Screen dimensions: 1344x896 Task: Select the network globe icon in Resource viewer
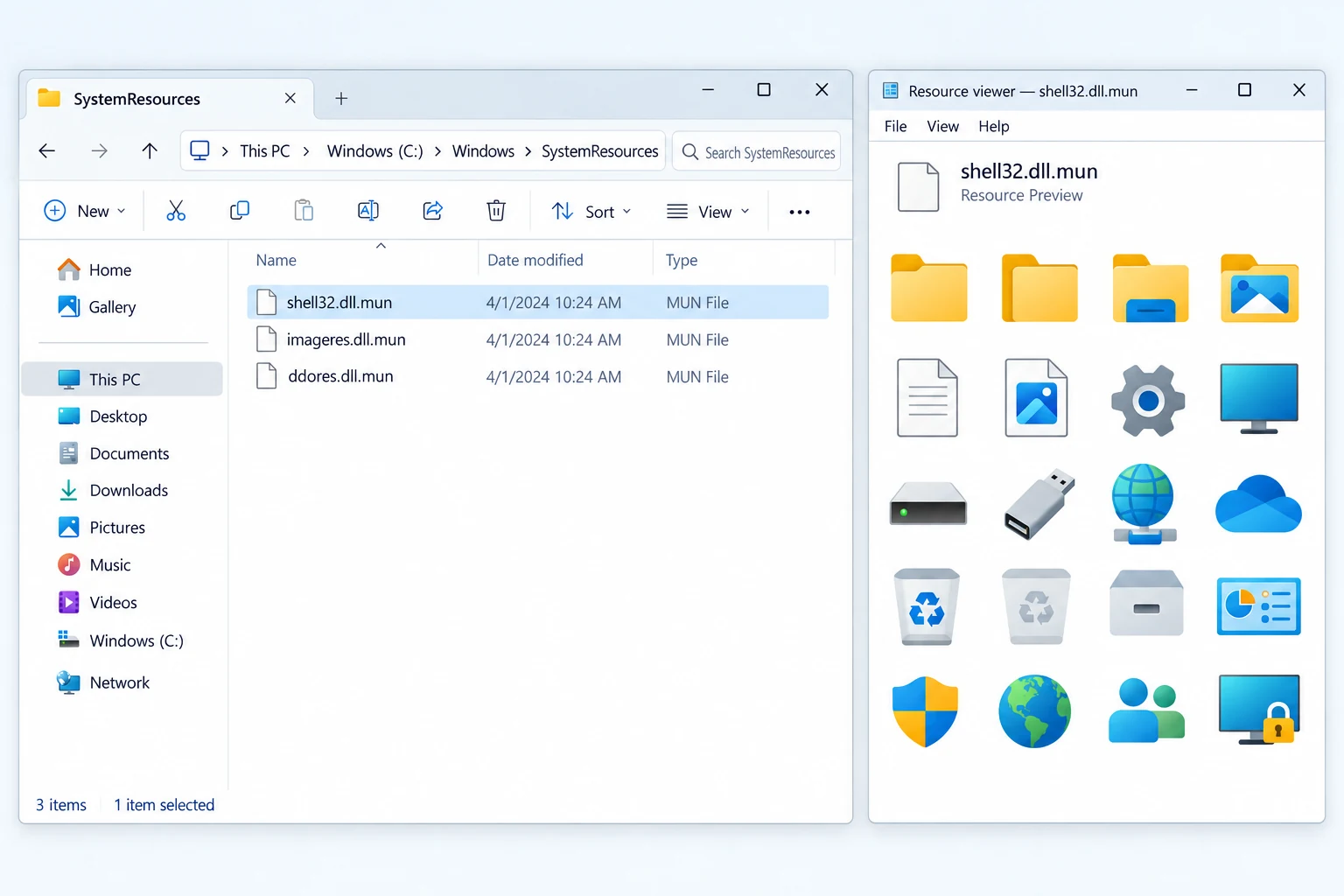[1144, 504]
